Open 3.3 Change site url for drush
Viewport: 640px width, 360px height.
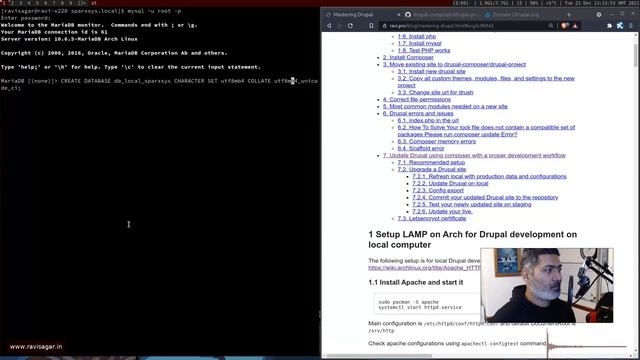coord(436,92)
